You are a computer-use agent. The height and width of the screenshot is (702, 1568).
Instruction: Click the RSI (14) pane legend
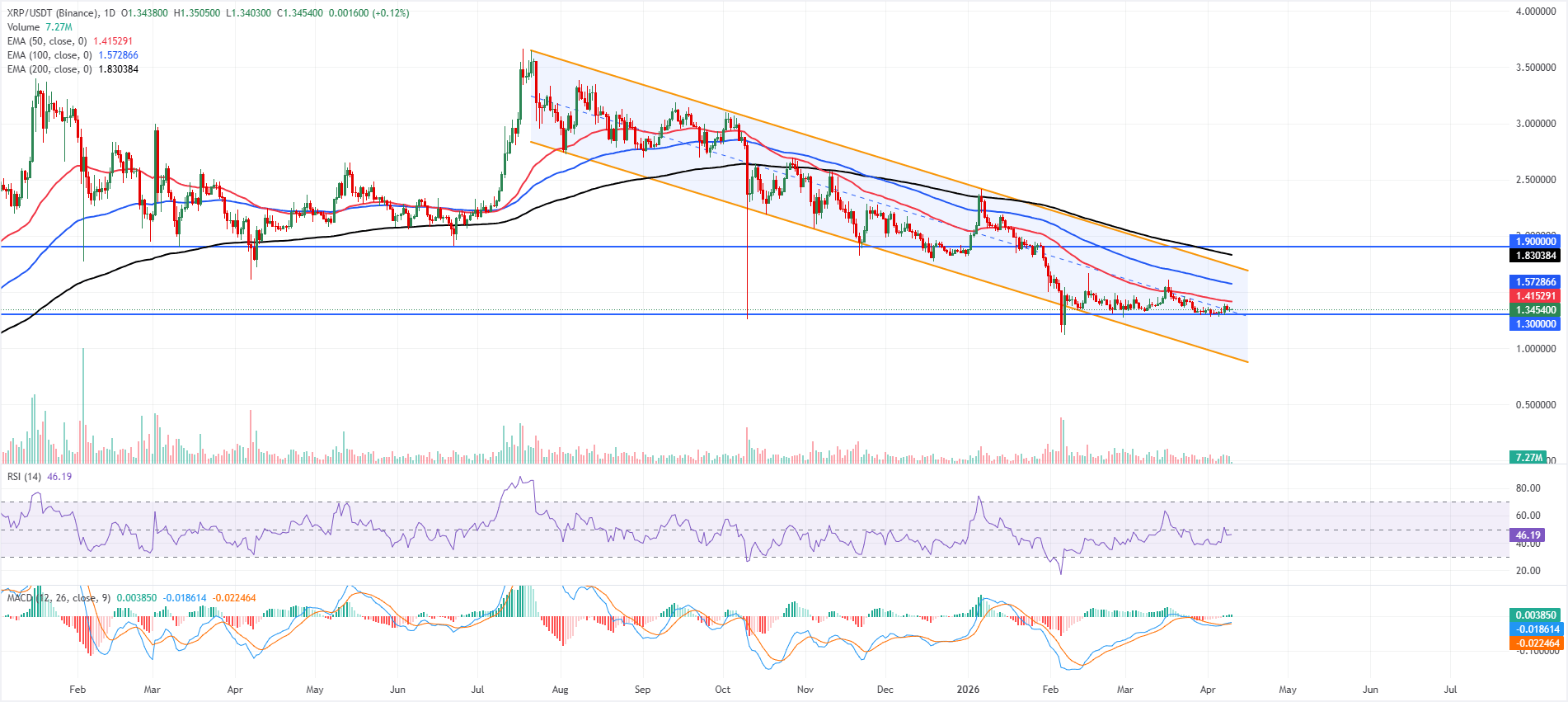pos(24,477)
